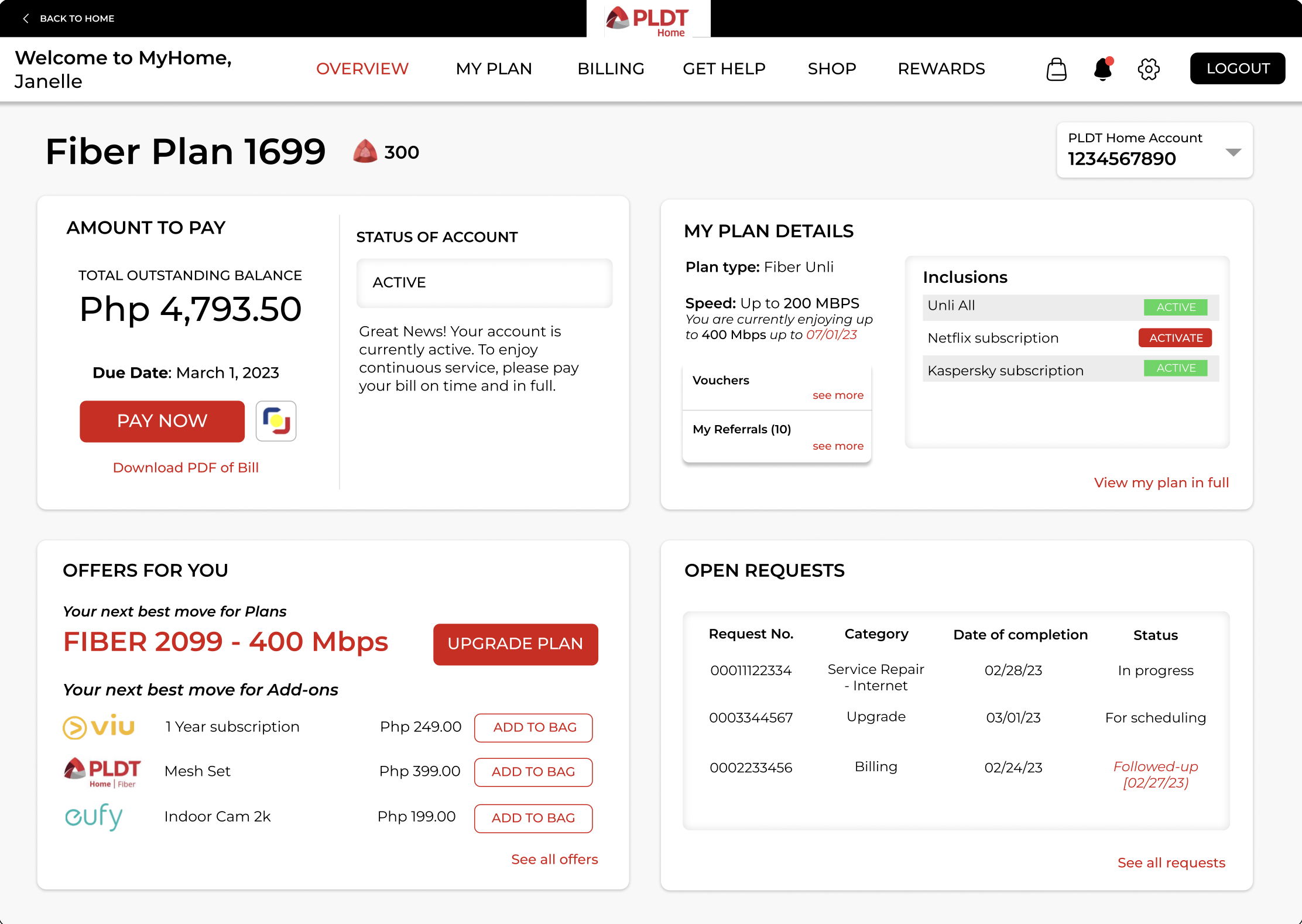Switch to the BILLING tab
The image size is (1302, 924).
611,69
